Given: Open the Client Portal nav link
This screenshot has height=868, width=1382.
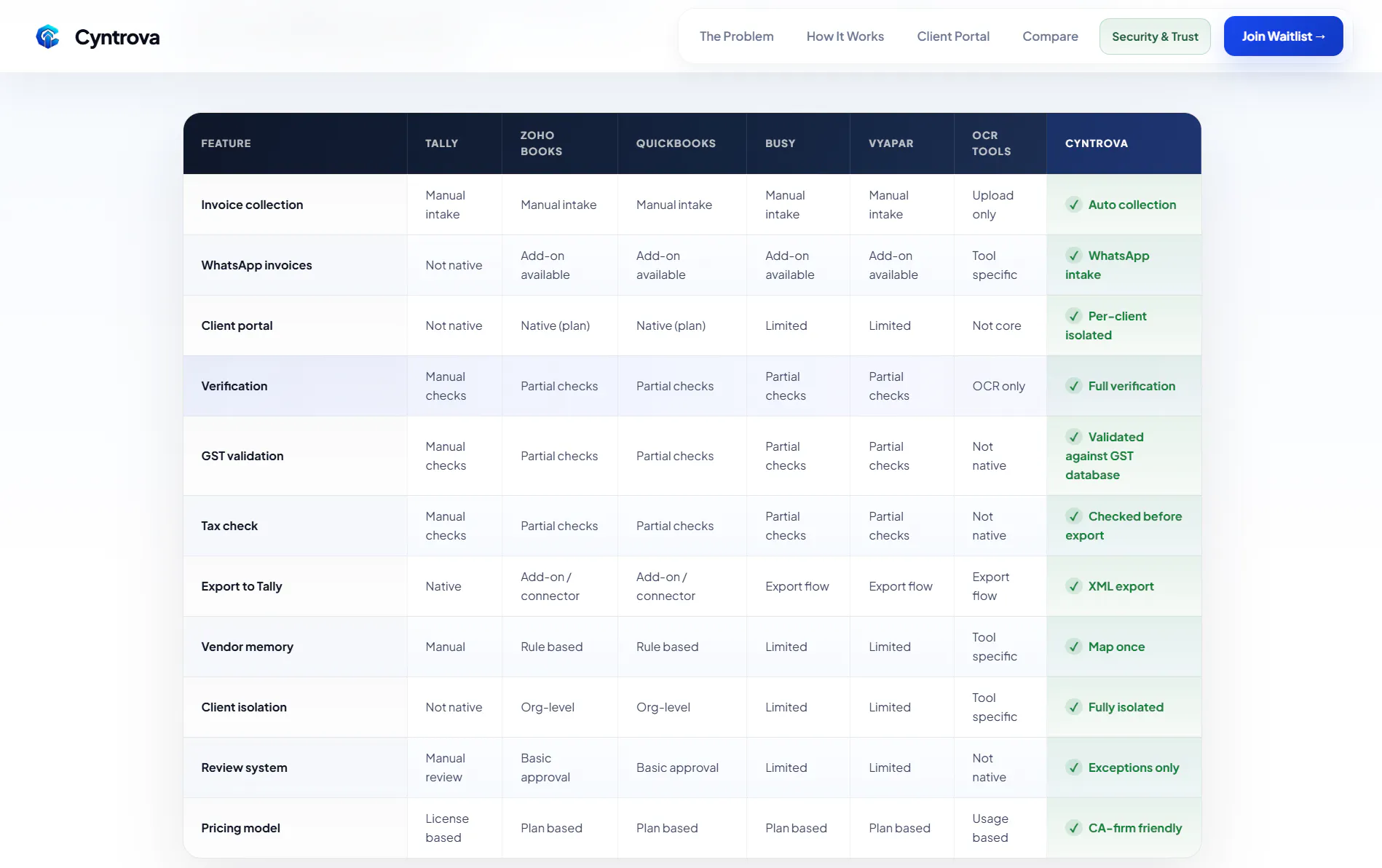Looking at the screenshot, I should click(953, 36).
